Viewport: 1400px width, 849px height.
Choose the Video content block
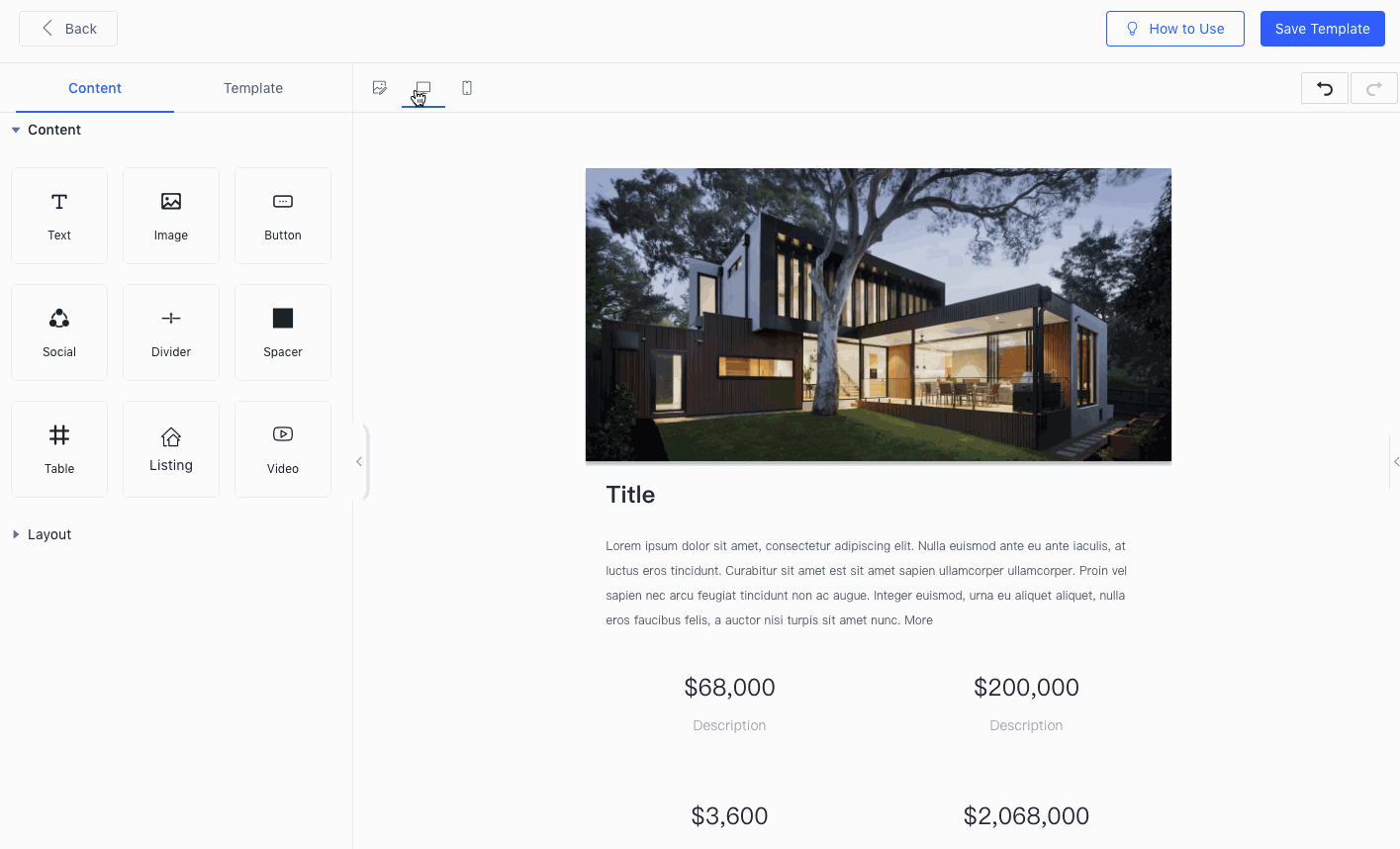(283, 449)
